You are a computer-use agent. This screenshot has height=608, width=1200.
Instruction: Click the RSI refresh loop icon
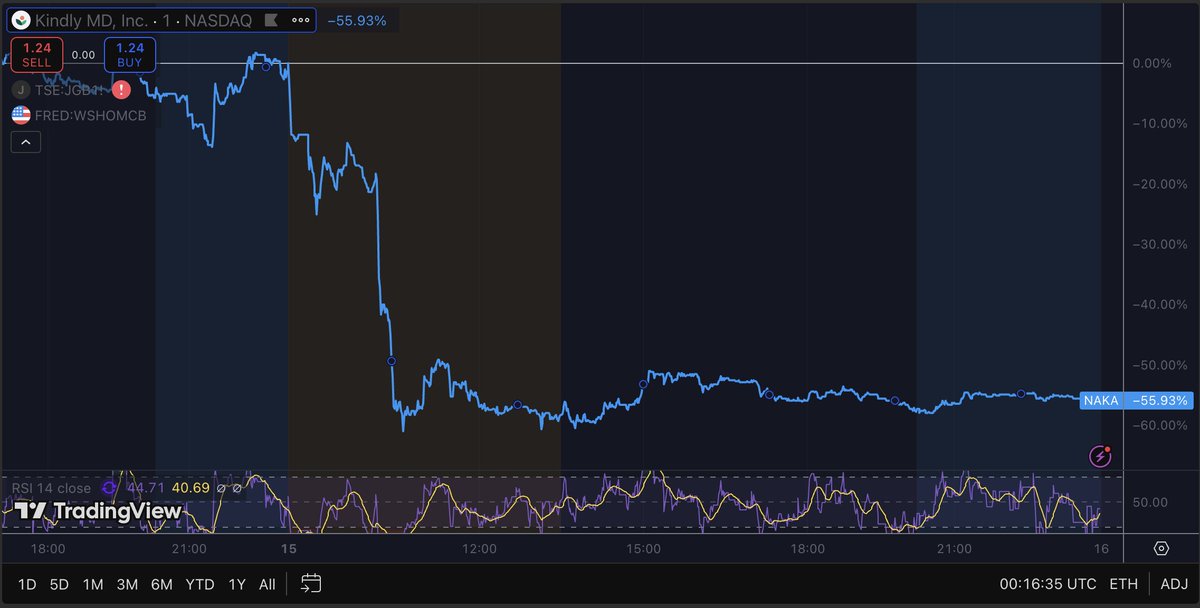110,488
